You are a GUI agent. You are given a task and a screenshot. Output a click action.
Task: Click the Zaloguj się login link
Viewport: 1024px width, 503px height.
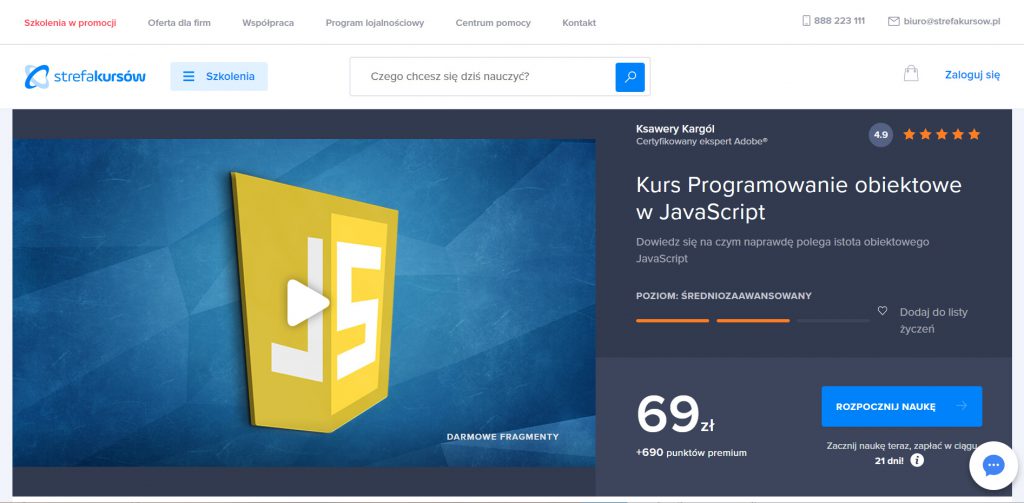972,74
